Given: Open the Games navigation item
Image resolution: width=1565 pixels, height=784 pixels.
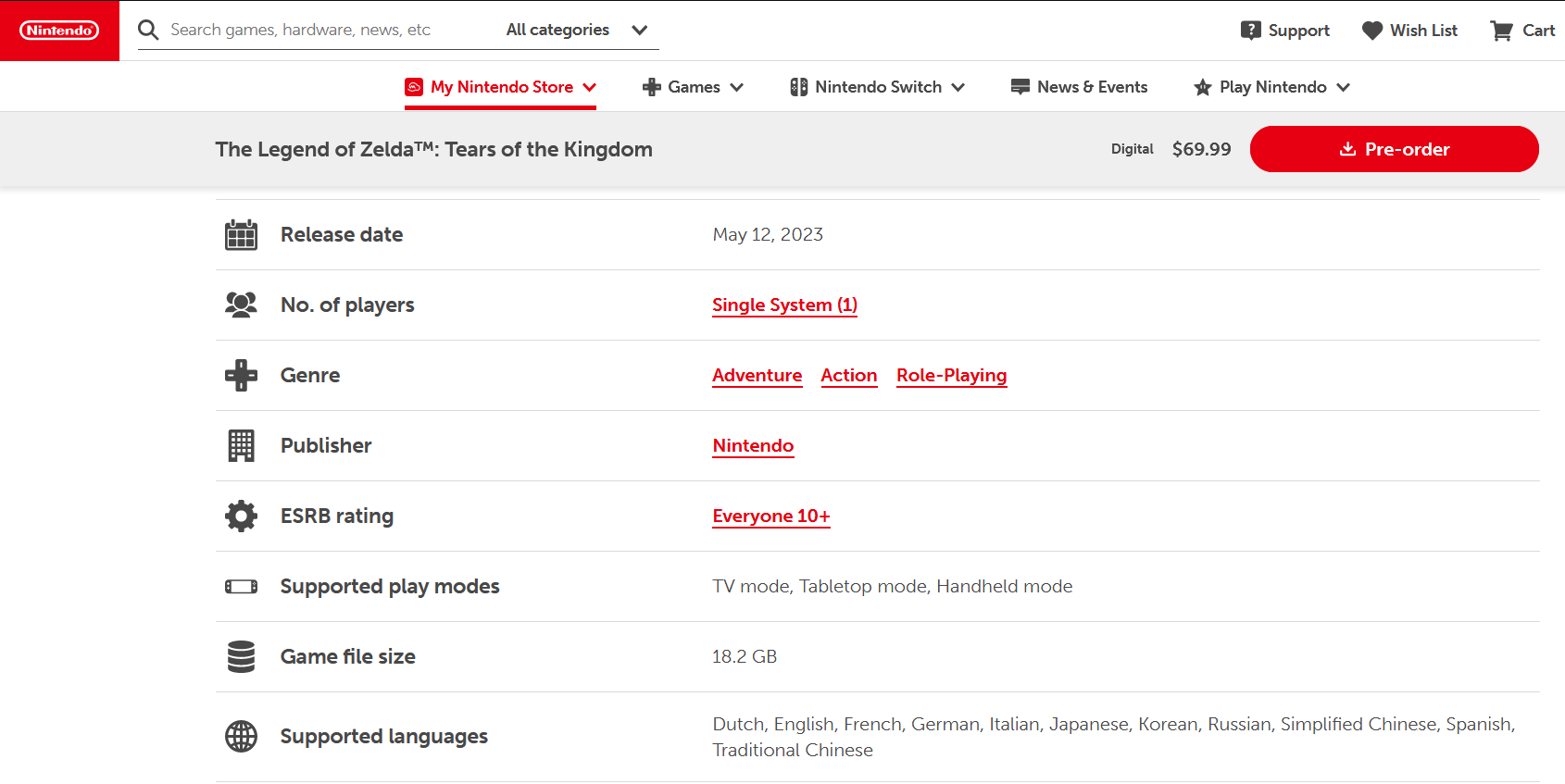Looking at the screenshot, I should [694, 87].
